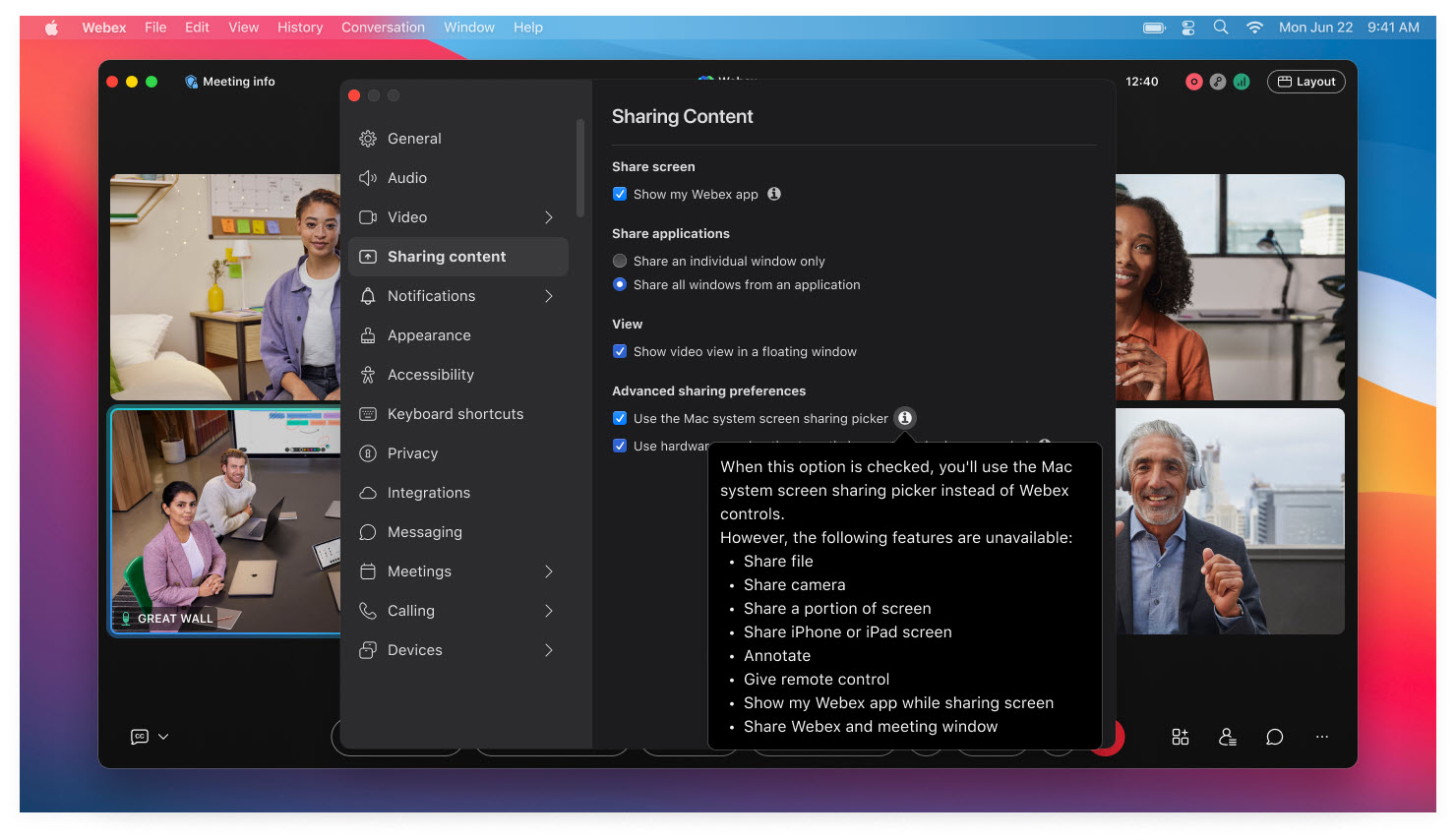Click the Keyboard shortcuts keyboard icon
The height and width of the screenshot is (840, 1456).
(x=368, y=414)
